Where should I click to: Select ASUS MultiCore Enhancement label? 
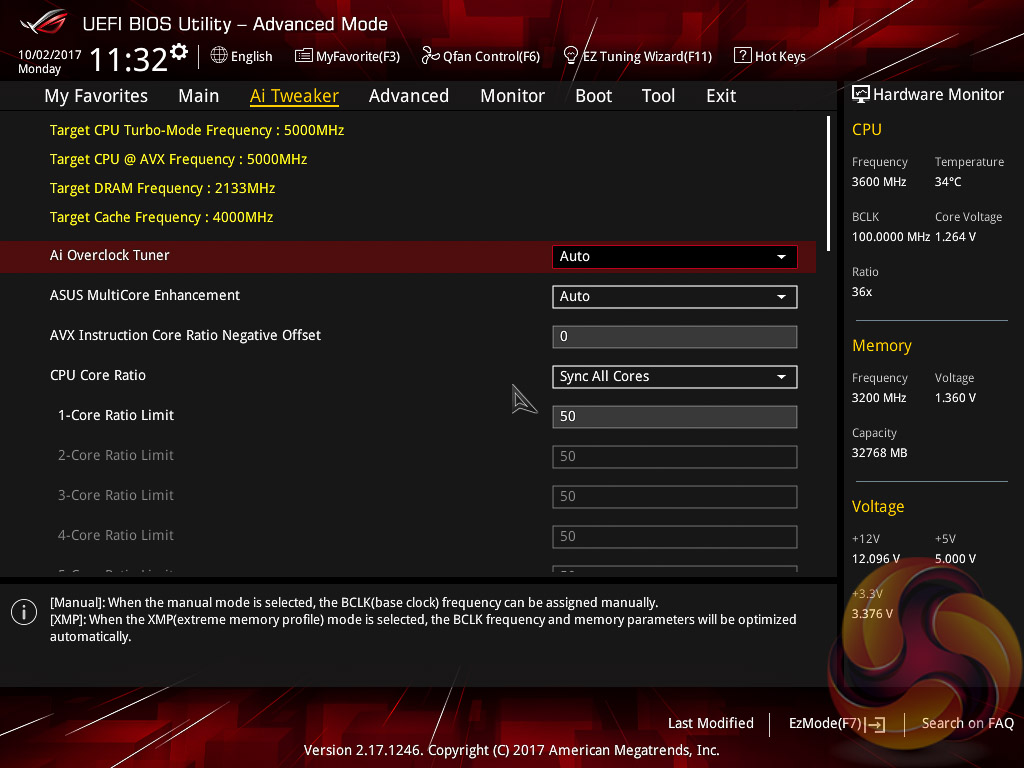point(144,295)
